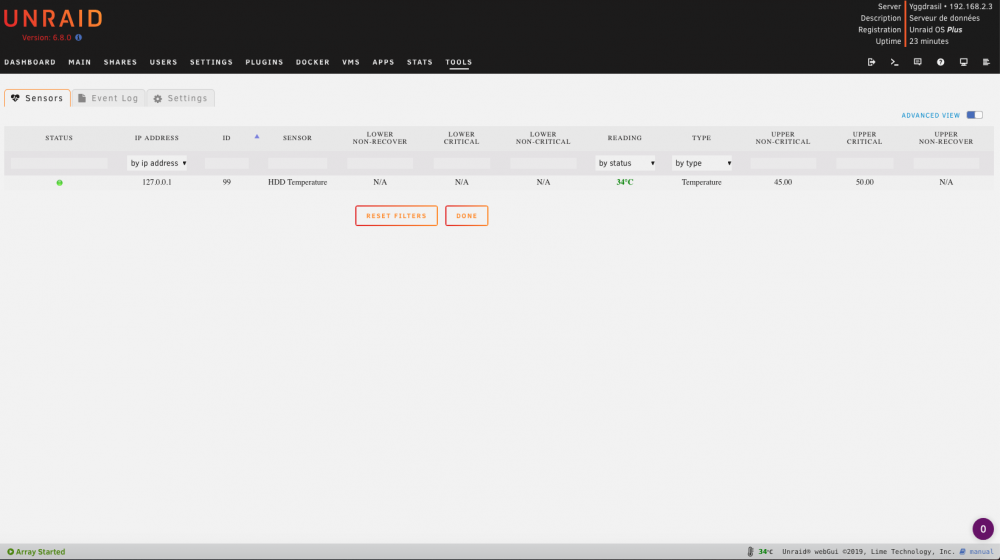
Task: Click the green status dot in sensor row
Action: pos(59,182)
